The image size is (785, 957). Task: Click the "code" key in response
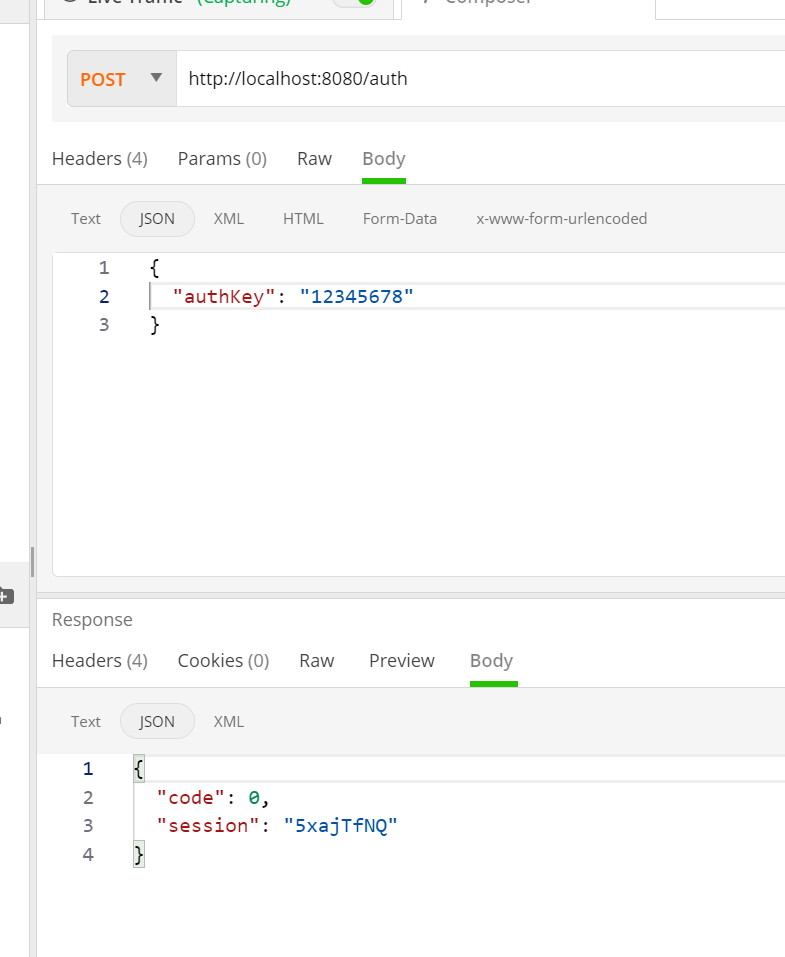[191, 798]
